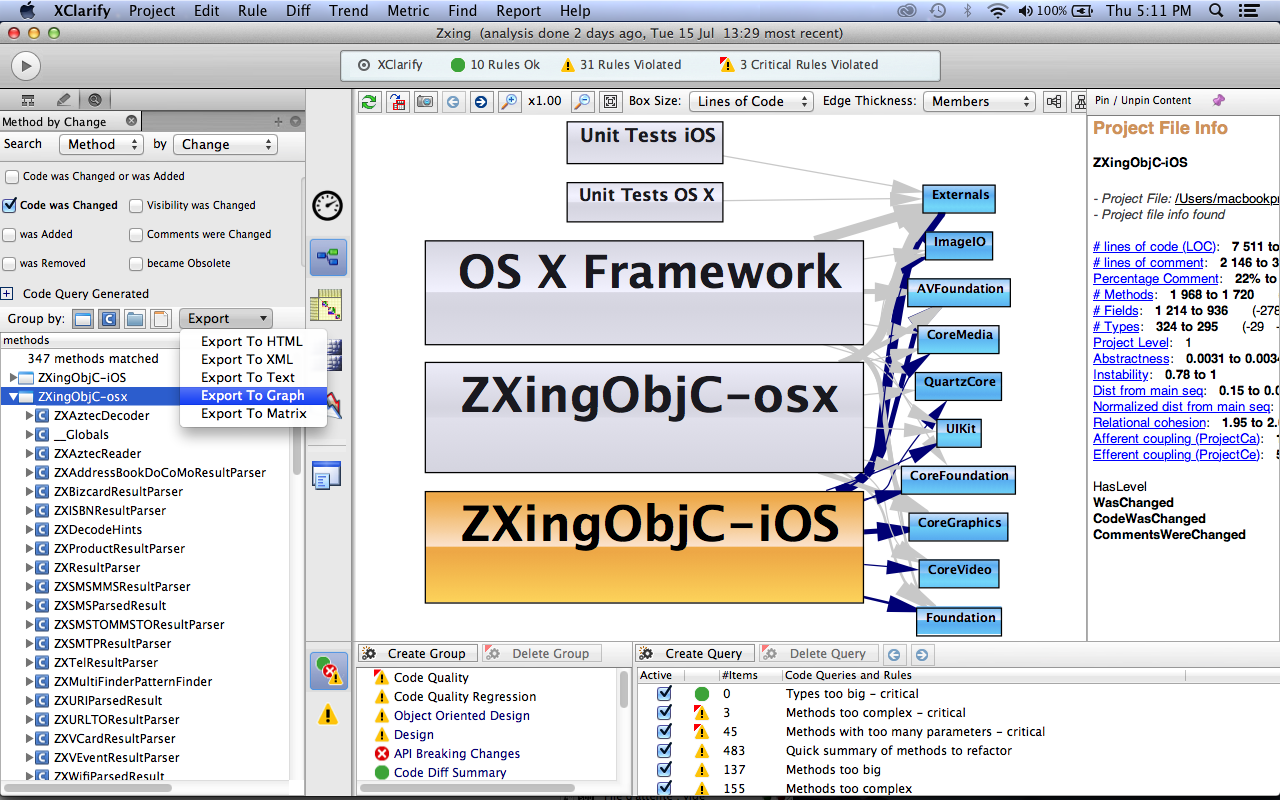Open the Trend menu in menu bar
Screen dimensions: 1280x800
pos(349,11)
